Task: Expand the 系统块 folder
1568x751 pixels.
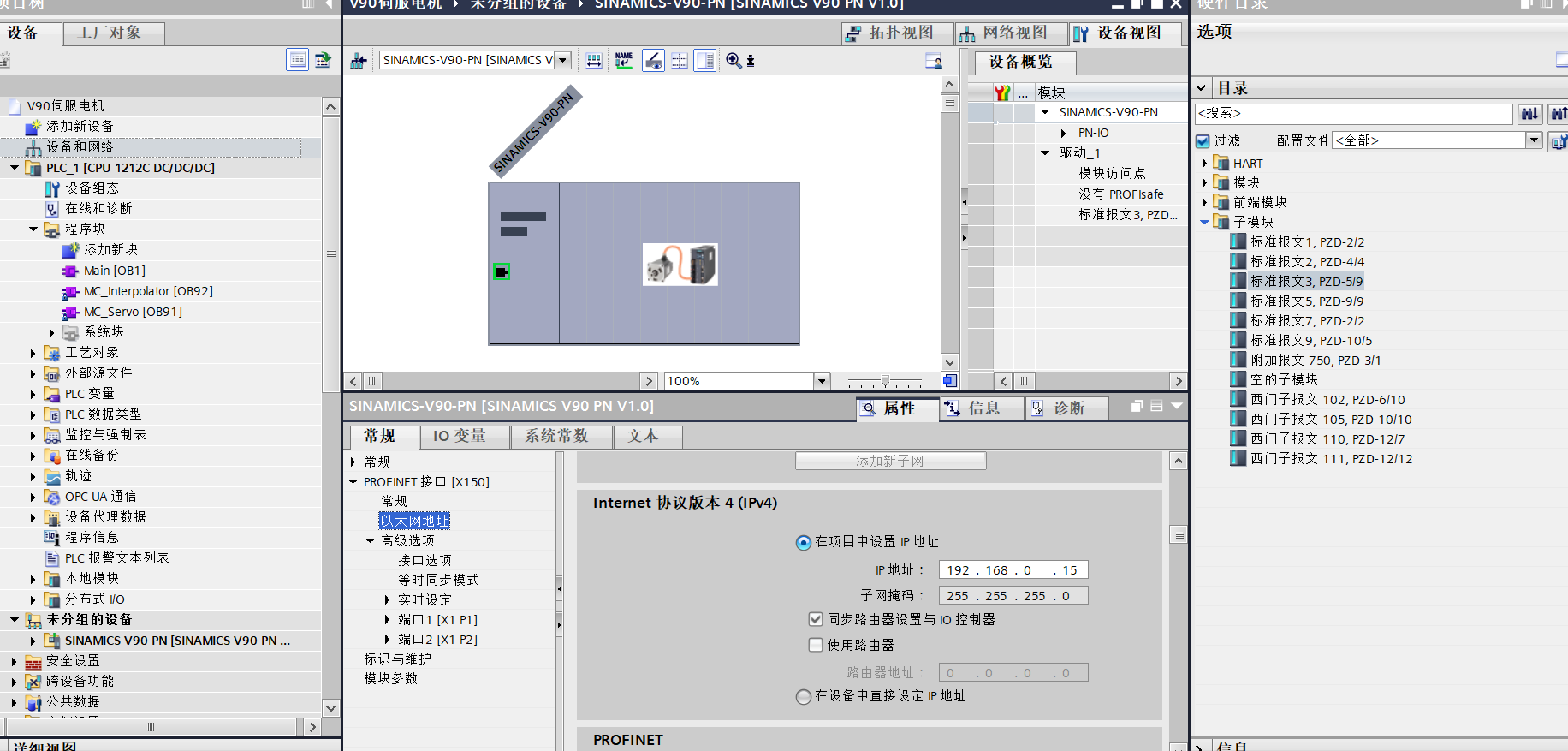Action: 52,332
